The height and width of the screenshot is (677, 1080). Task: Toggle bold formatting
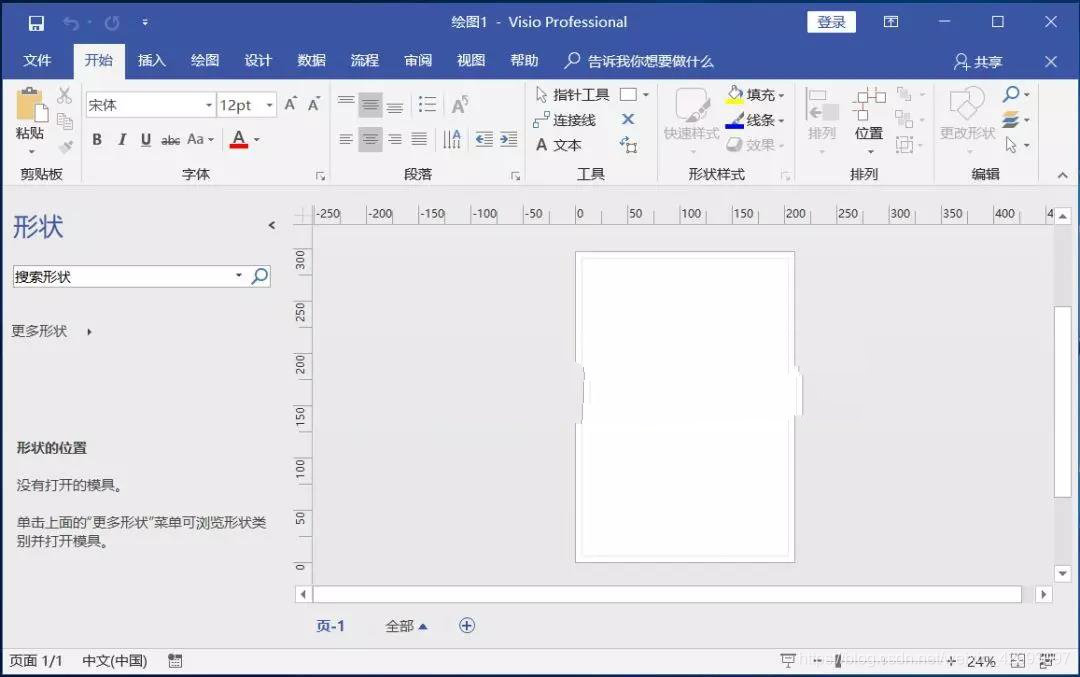tap(97, 140)
